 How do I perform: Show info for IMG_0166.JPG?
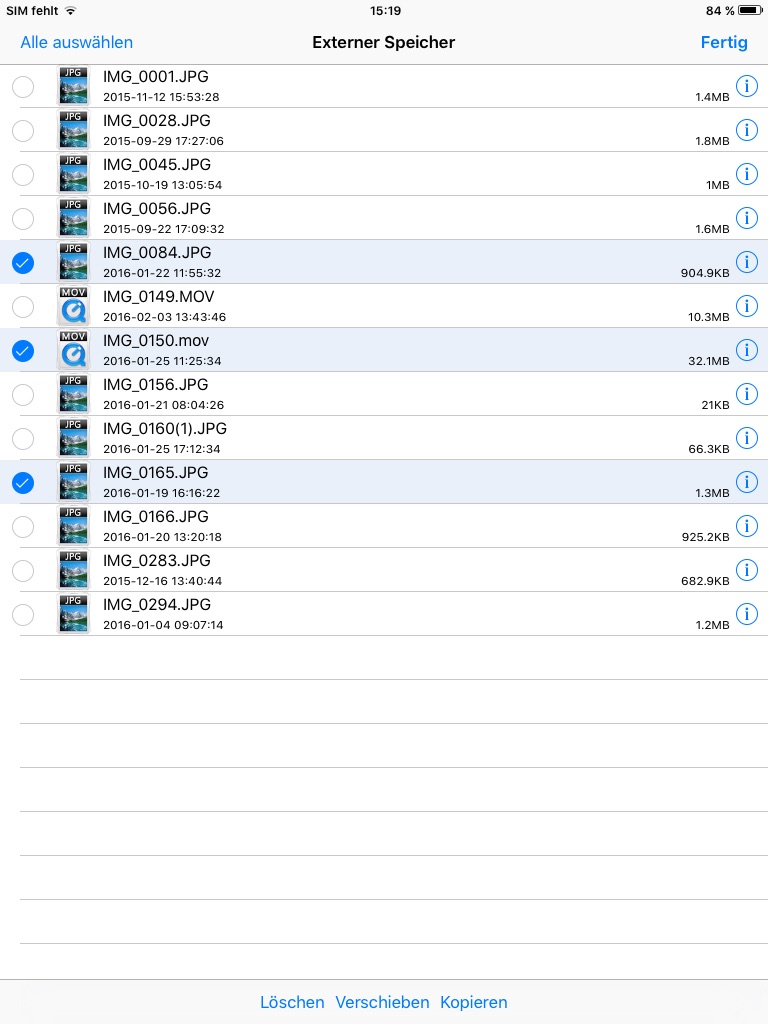pyautogui.click(x=746, y=526)
